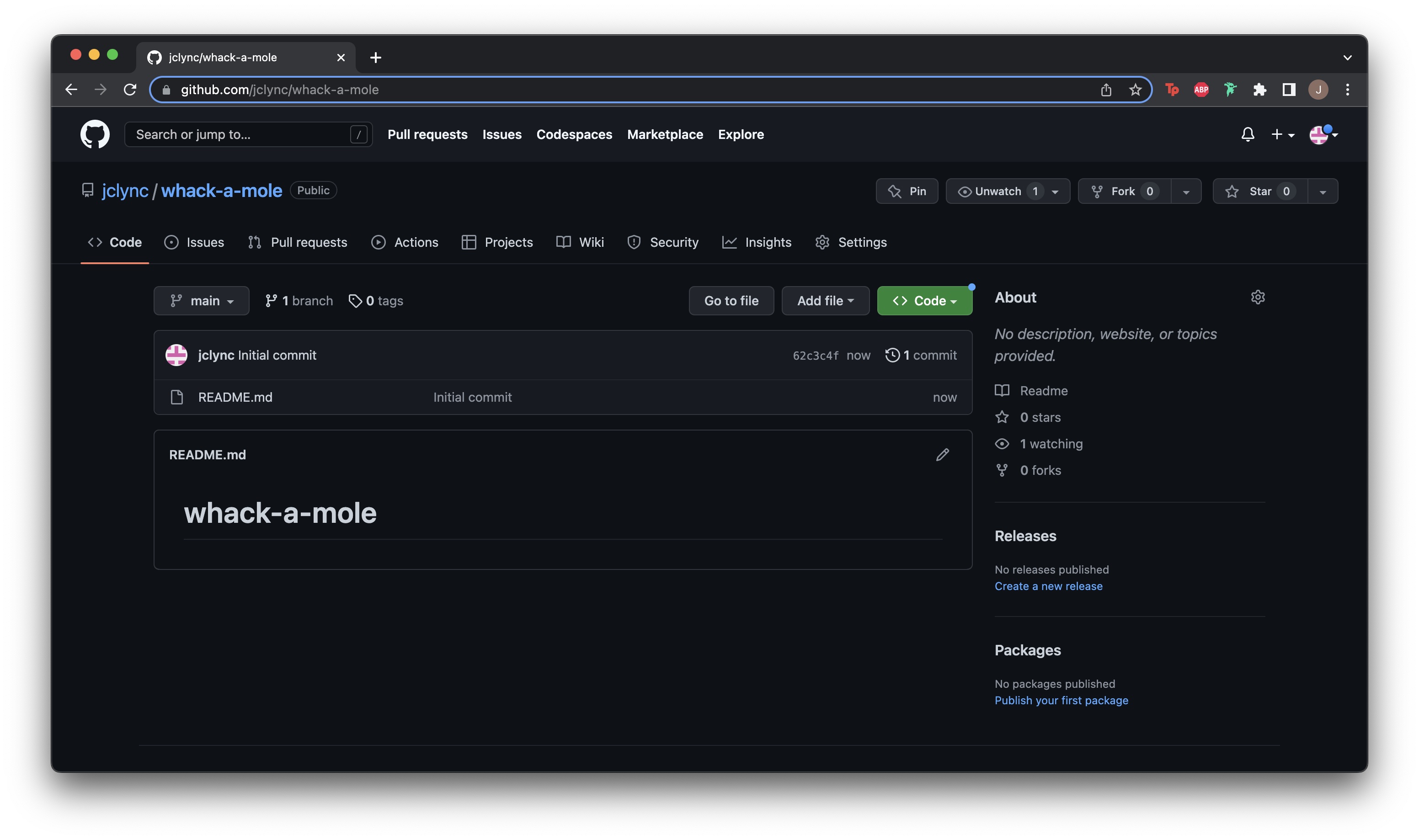The image size is (1419, 840).
Task: Click the browser forward arrow
Action: (x=100, y=90)
